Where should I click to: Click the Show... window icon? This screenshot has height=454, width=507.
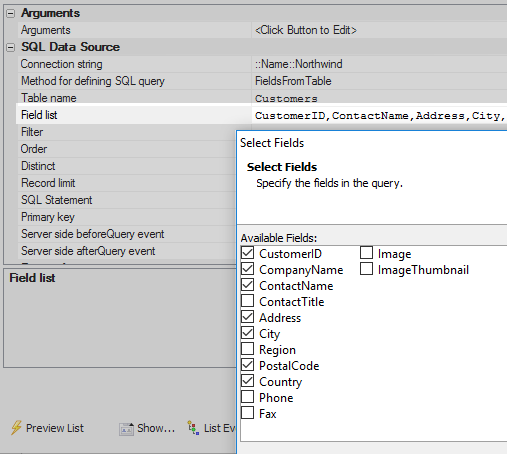click(x=126, y=429)
